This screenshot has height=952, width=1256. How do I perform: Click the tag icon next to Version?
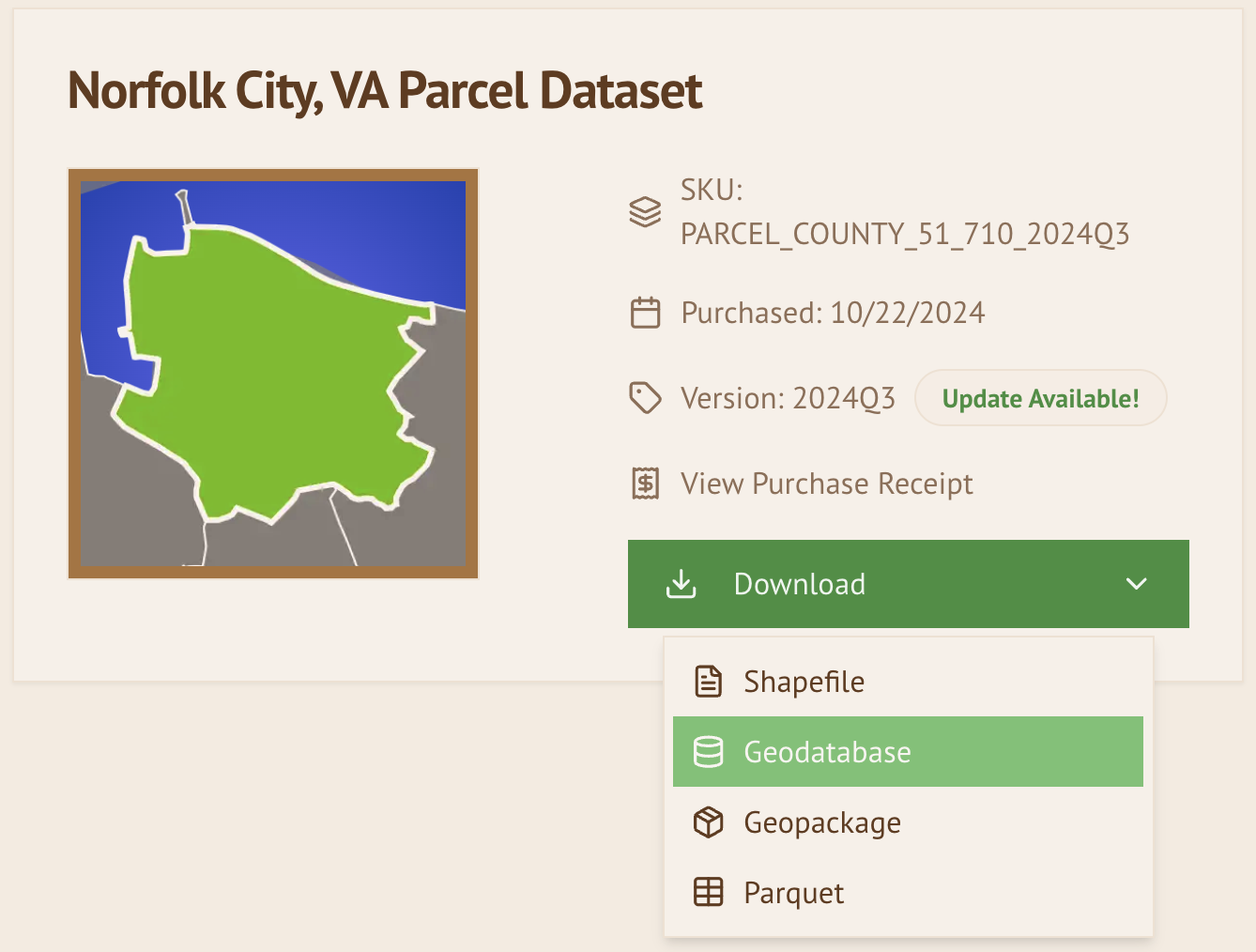645,398
